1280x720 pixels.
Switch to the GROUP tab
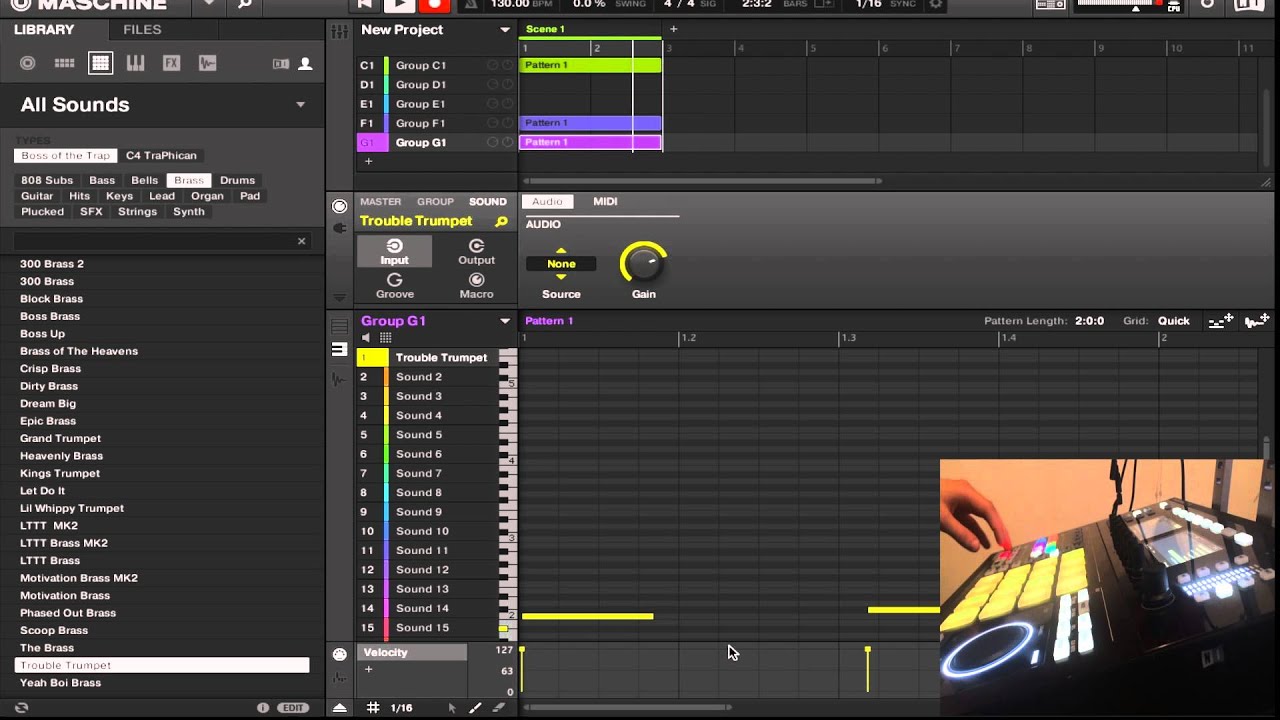pyautogui.click(x=435, y=202)
